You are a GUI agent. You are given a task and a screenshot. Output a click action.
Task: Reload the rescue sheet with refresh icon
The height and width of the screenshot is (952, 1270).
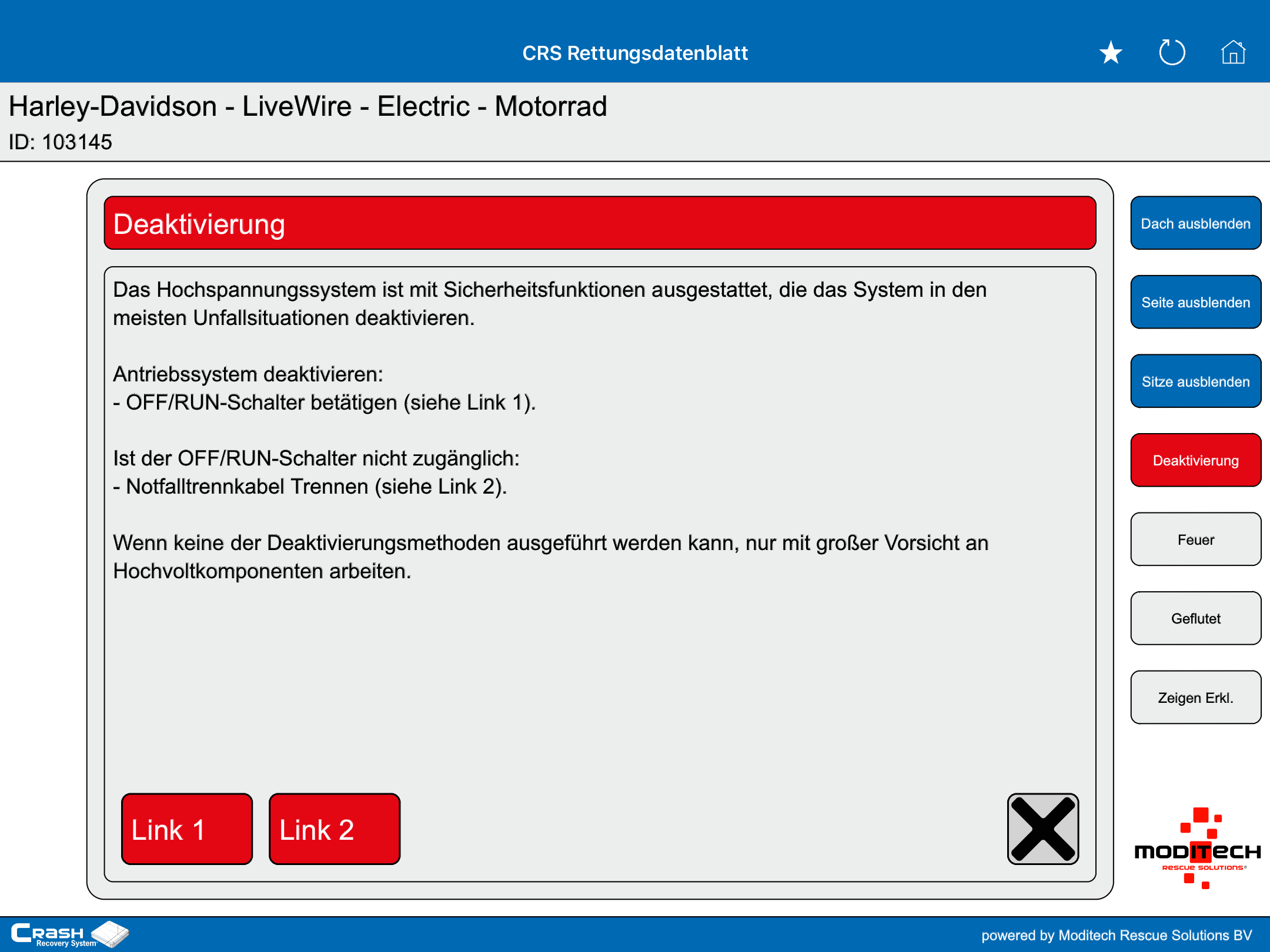pyautogui.click(x=1172, y=52)
